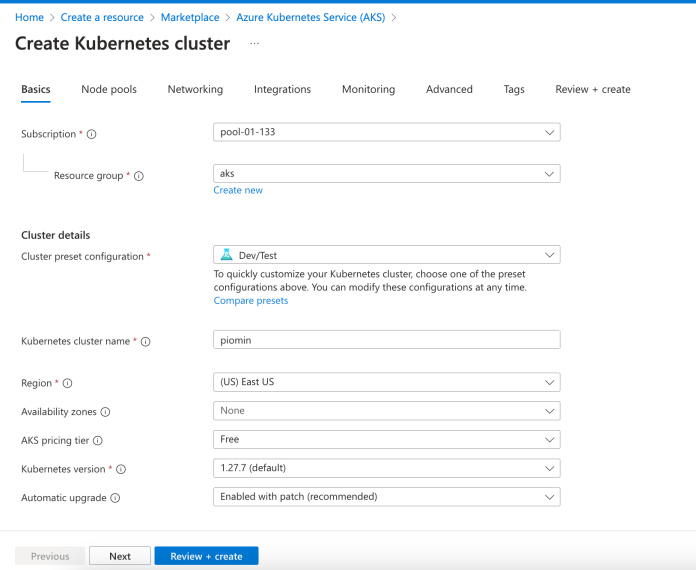Click the Cluster details heading text
Screen dimensions: 696x570
[55, 235]
